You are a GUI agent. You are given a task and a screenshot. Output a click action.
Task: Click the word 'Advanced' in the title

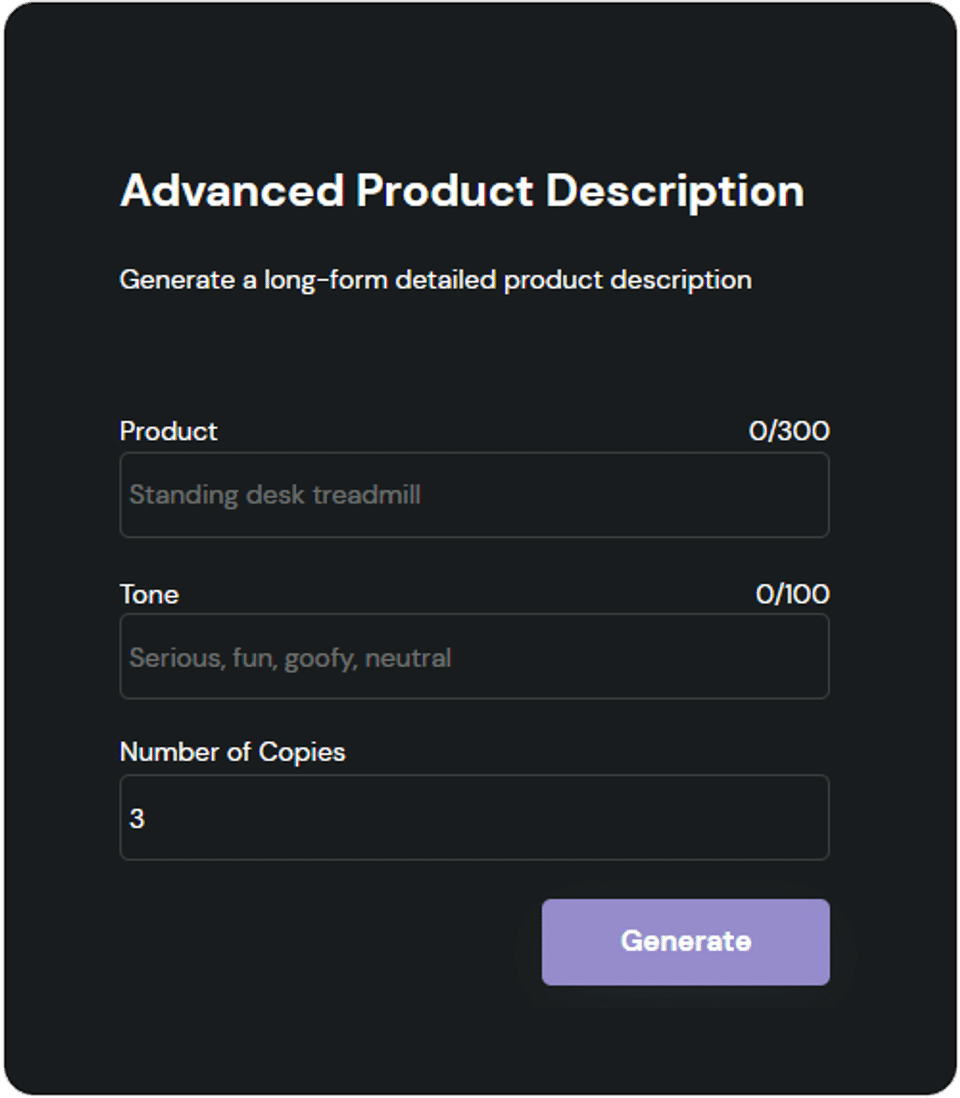click(232, 191)
